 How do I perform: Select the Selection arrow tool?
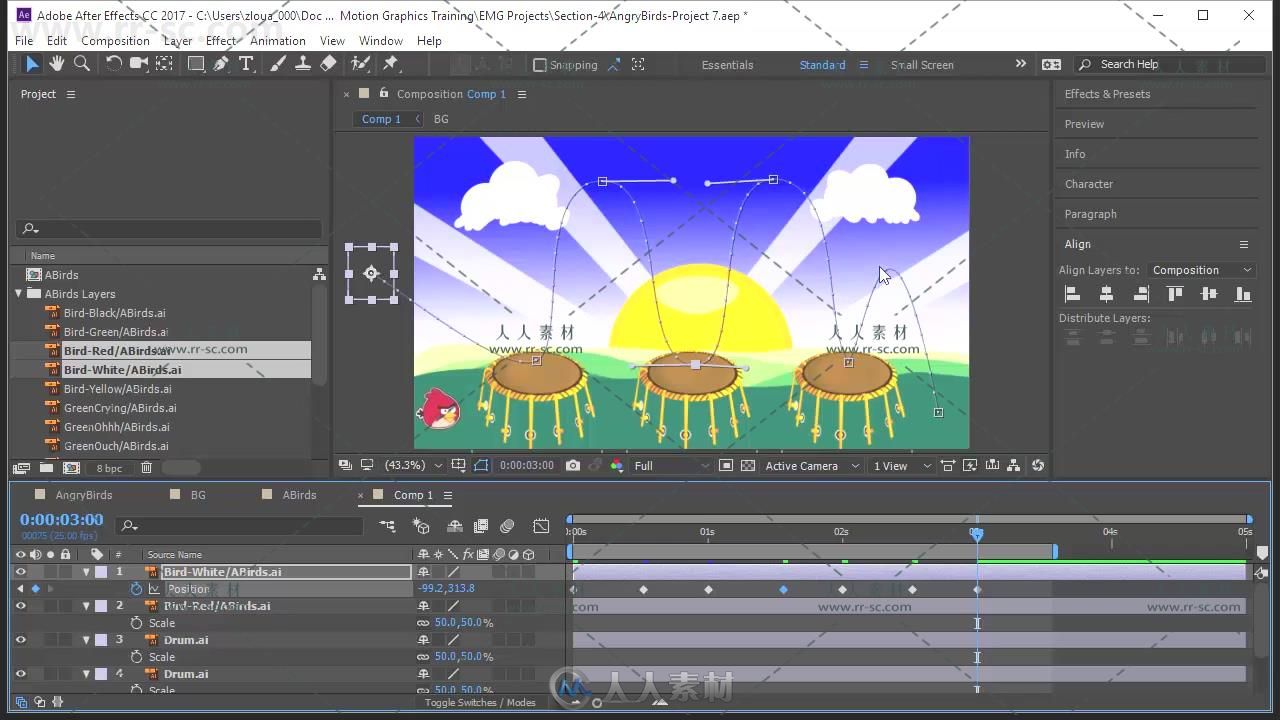pyautogui.click(x=32, y=64)
